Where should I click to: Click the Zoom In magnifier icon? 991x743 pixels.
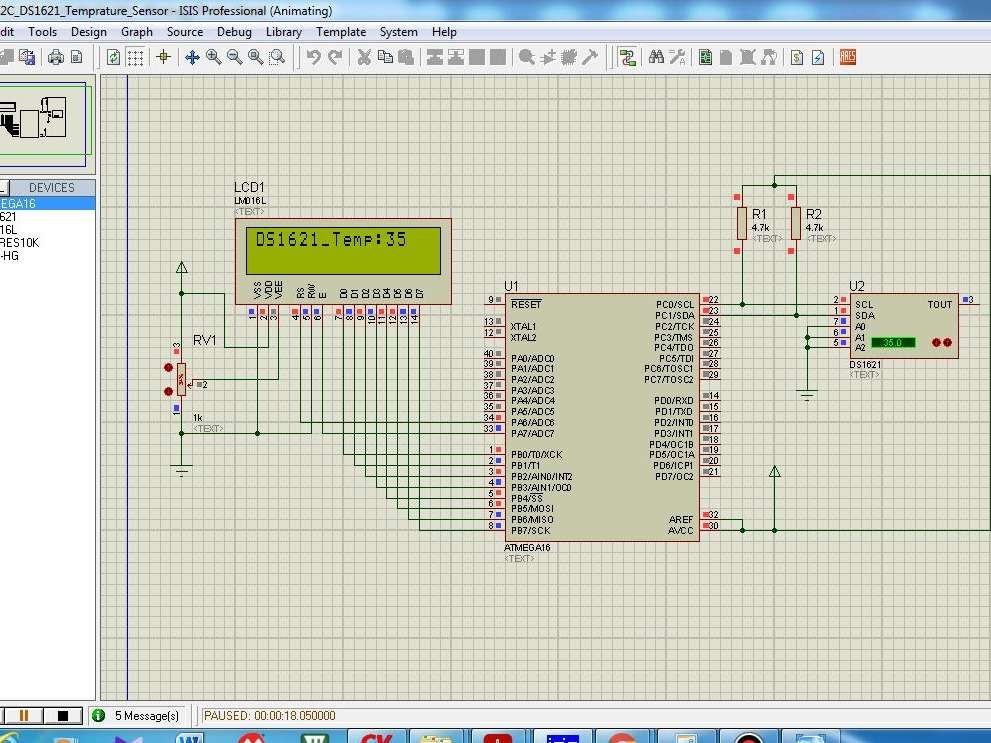[x=214, y=57]
